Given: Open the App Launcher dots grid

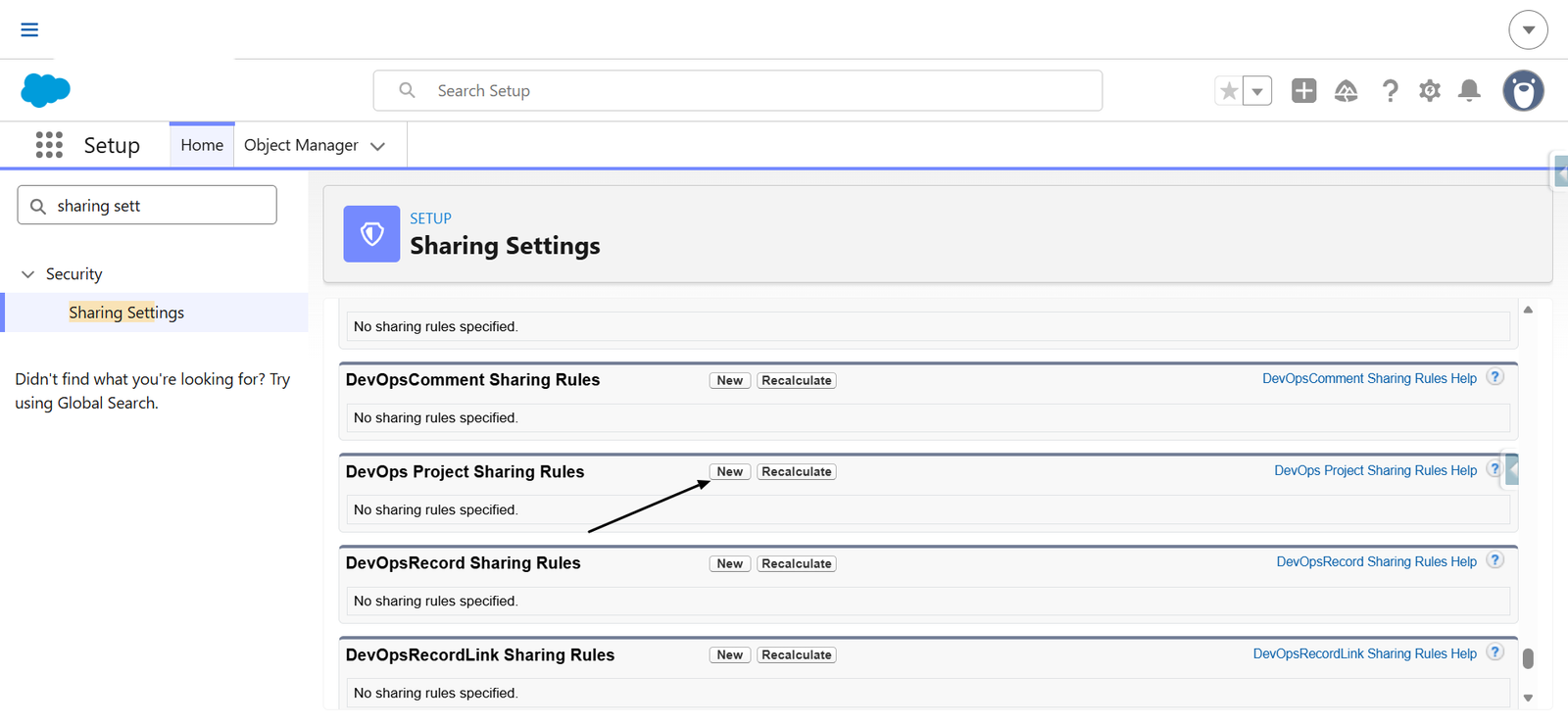Looking at the screenshot, I should [x=49, y=145].
